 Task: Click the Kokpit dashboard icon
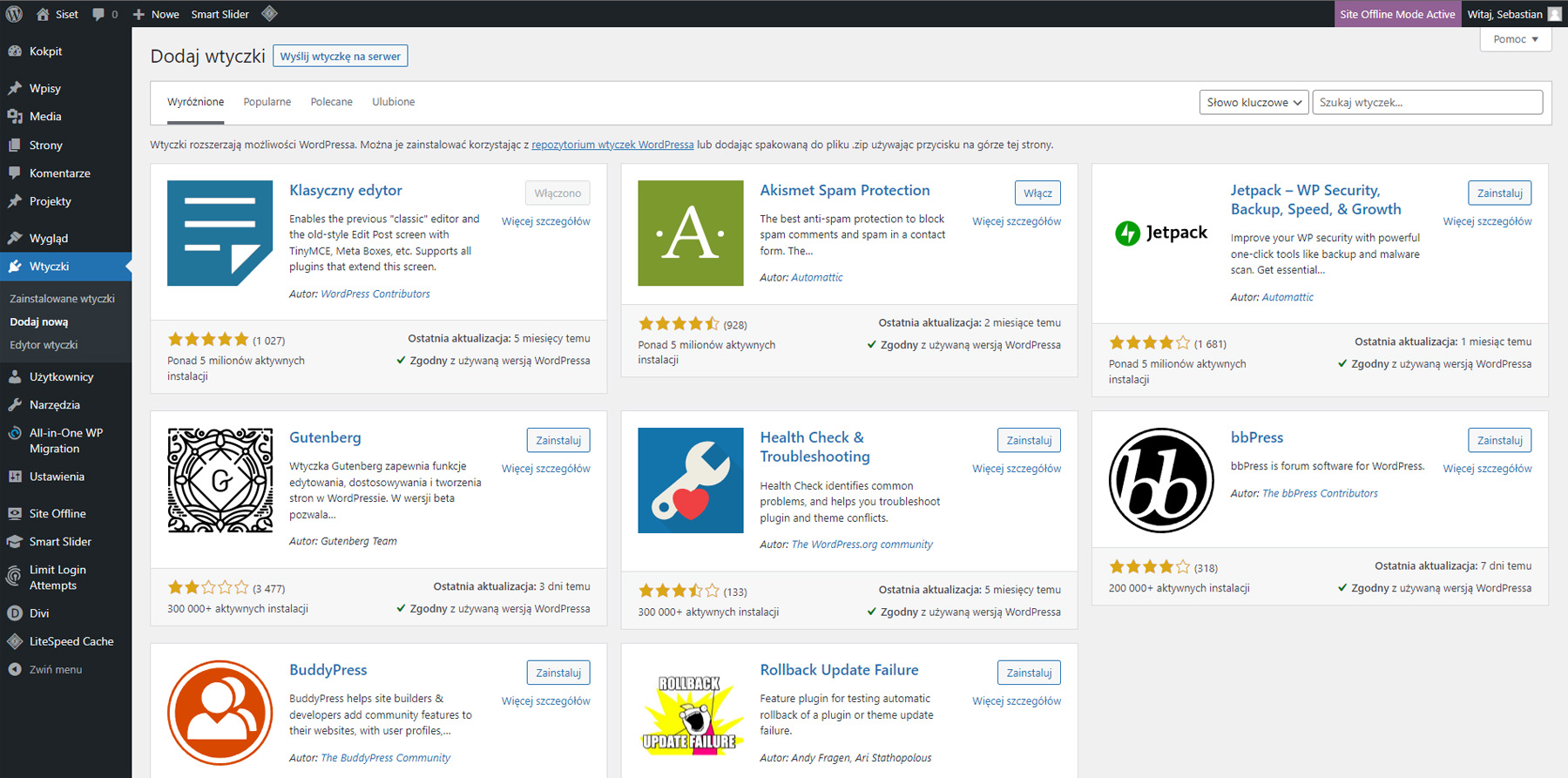click(x=15, y=51)
